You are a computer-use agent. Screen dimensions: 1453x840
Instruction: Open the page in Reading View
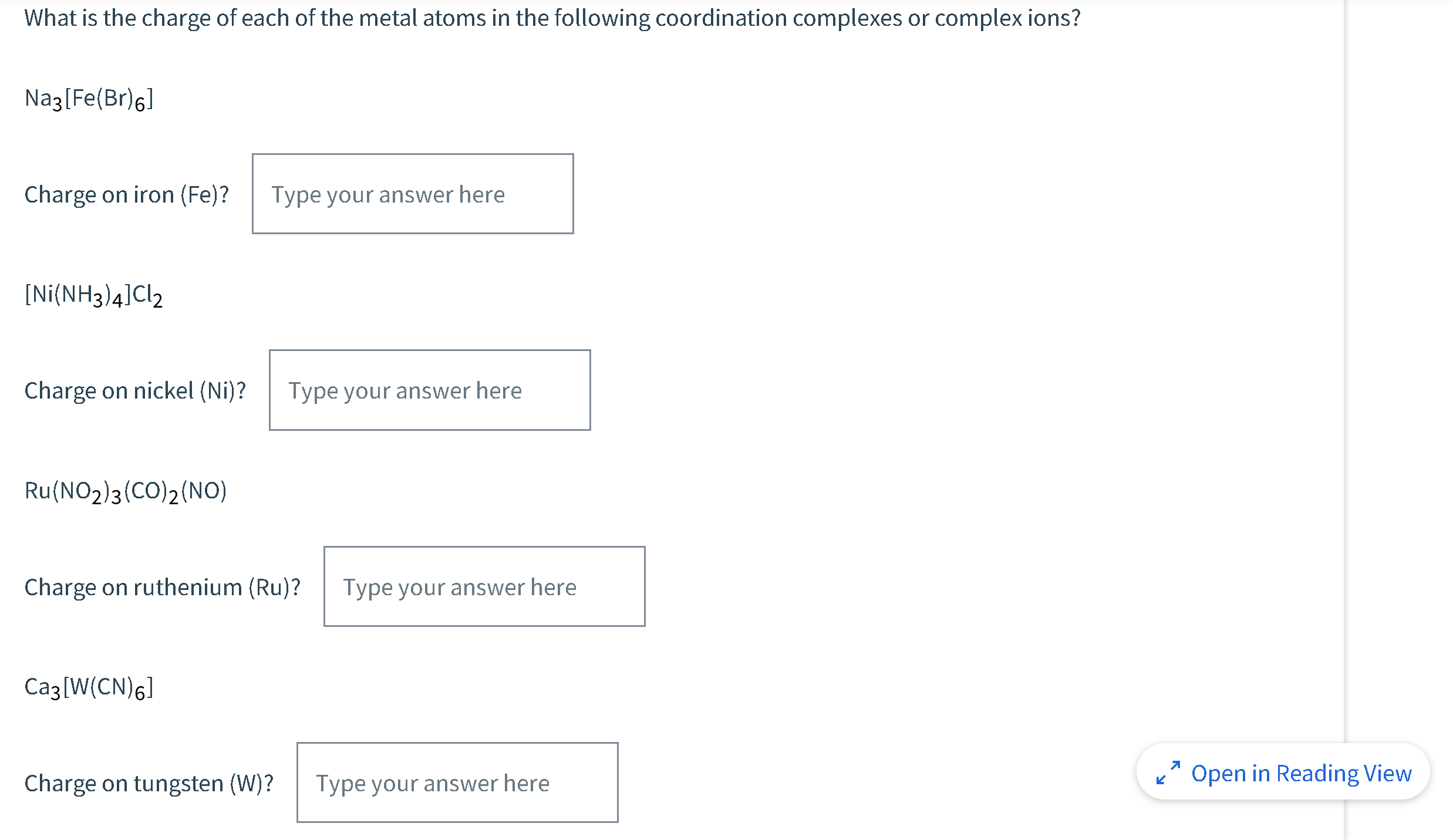coord(1283,772)
